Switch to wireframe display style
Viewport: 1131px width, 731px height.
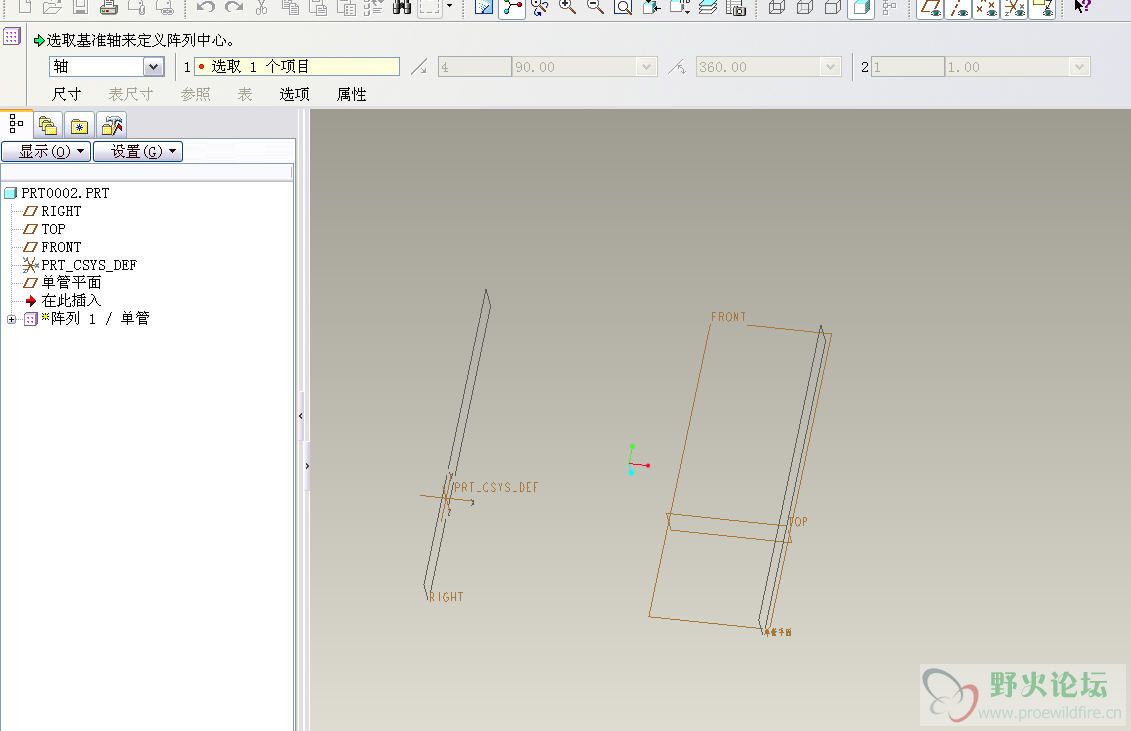[777, 6]
